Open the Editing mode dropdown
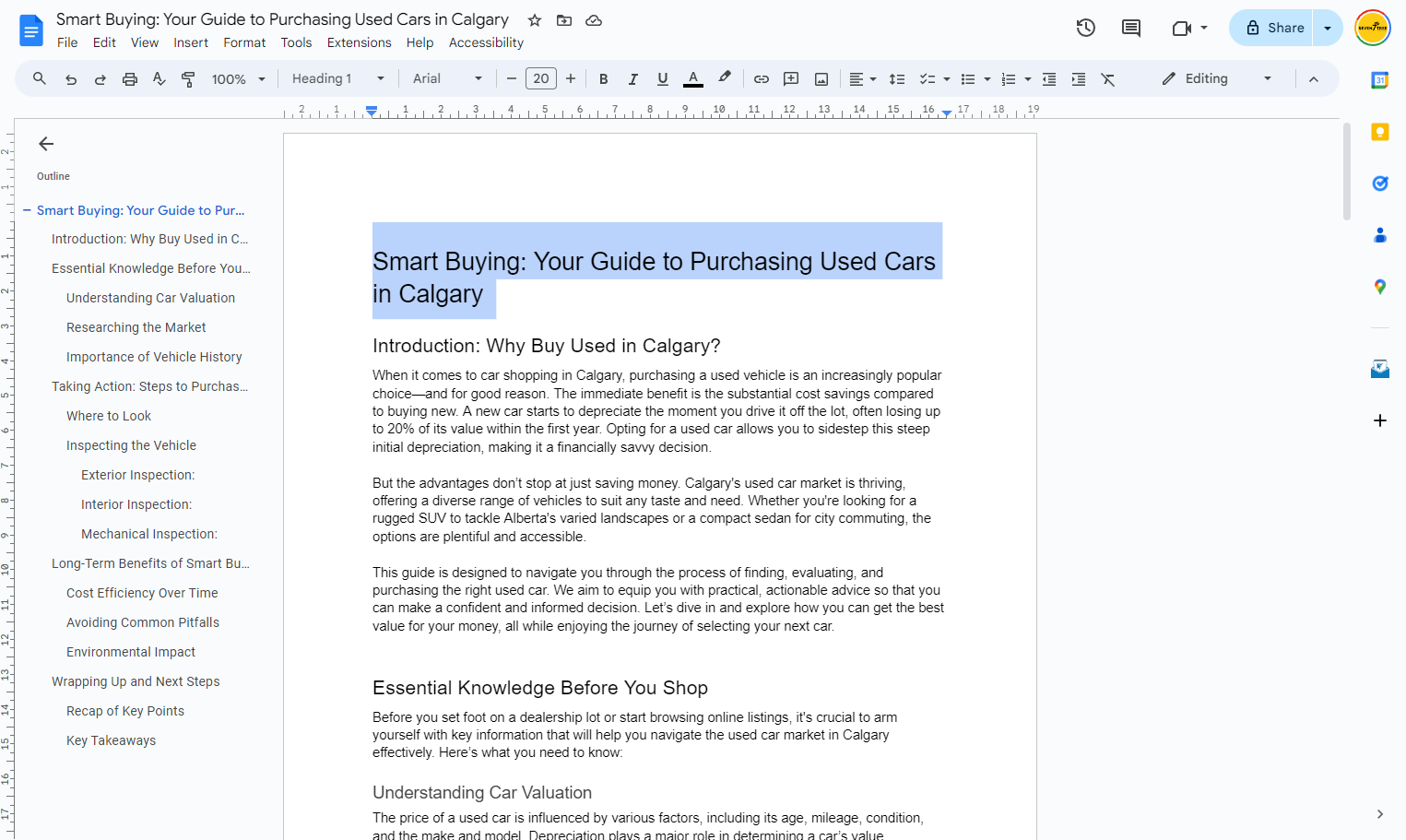 tap(1217, 79)
